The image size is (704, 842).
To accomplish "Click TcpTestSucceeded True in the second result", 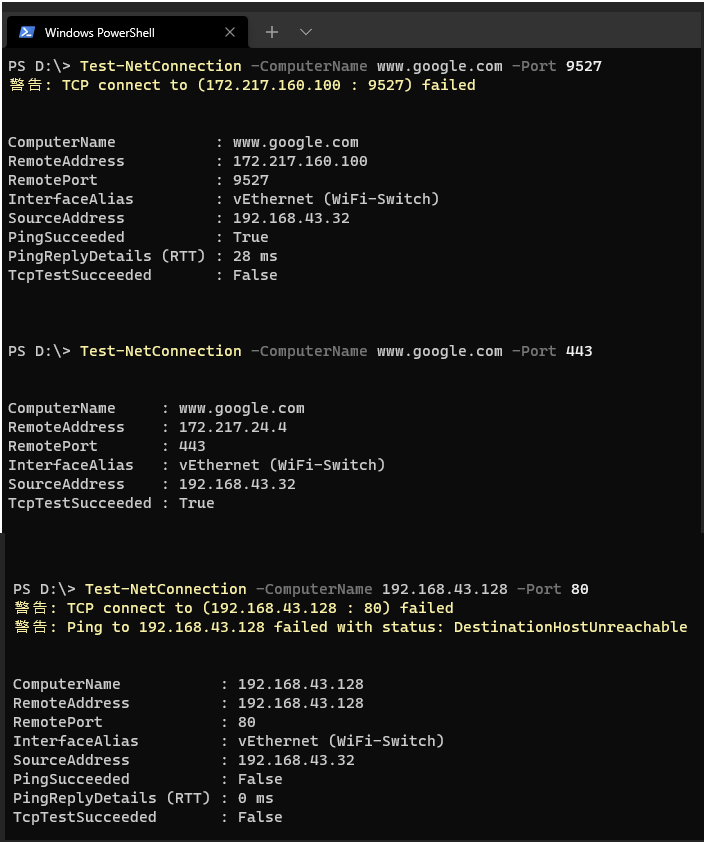I will click(197, 503).
